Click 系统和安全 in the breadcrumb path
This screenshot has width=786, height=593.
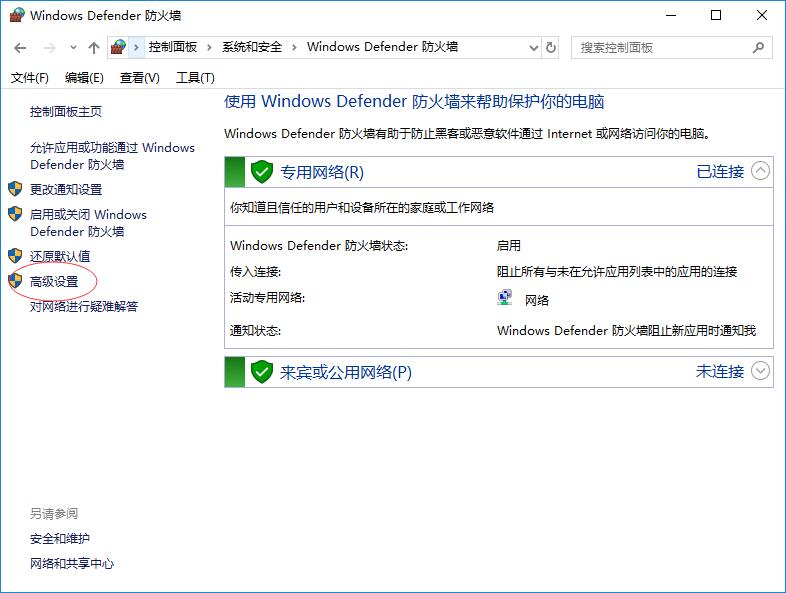click(x=252, y=47)
